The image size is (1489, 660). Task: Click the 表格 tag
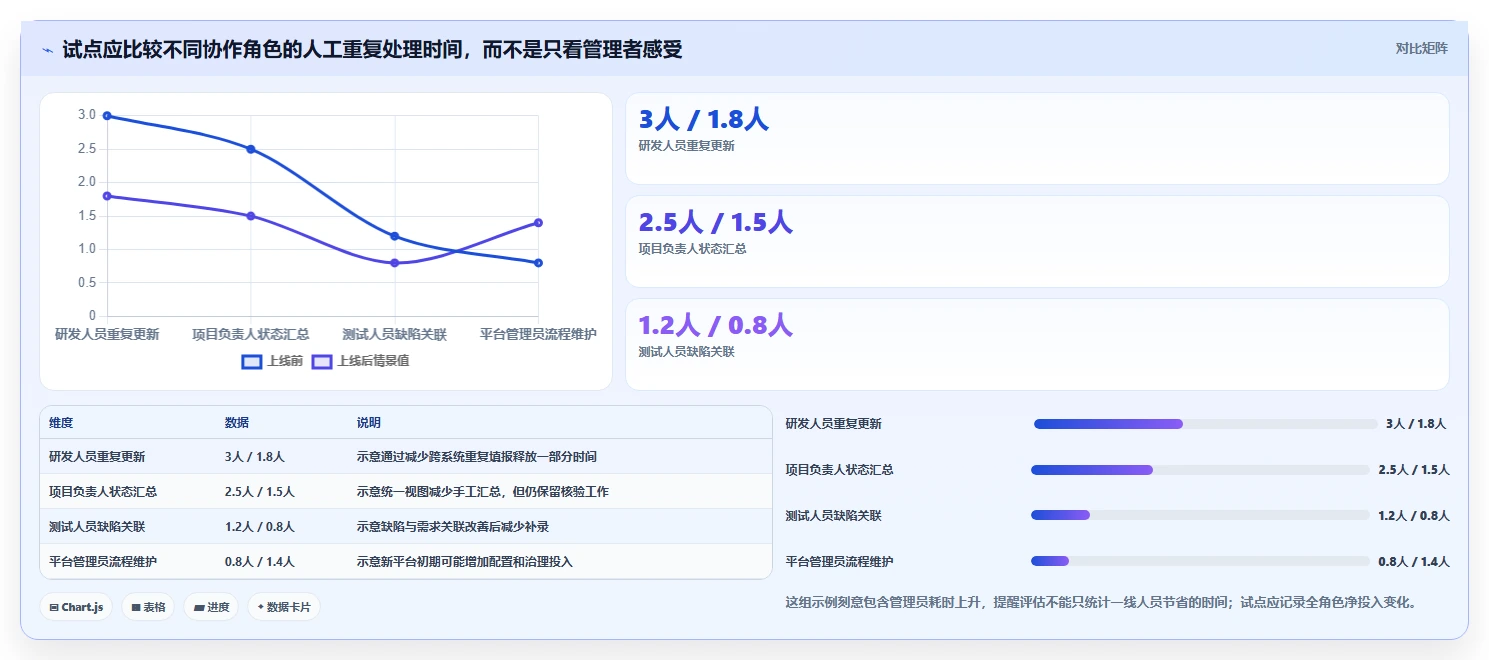pyautogui.click(x=148, y=607)
